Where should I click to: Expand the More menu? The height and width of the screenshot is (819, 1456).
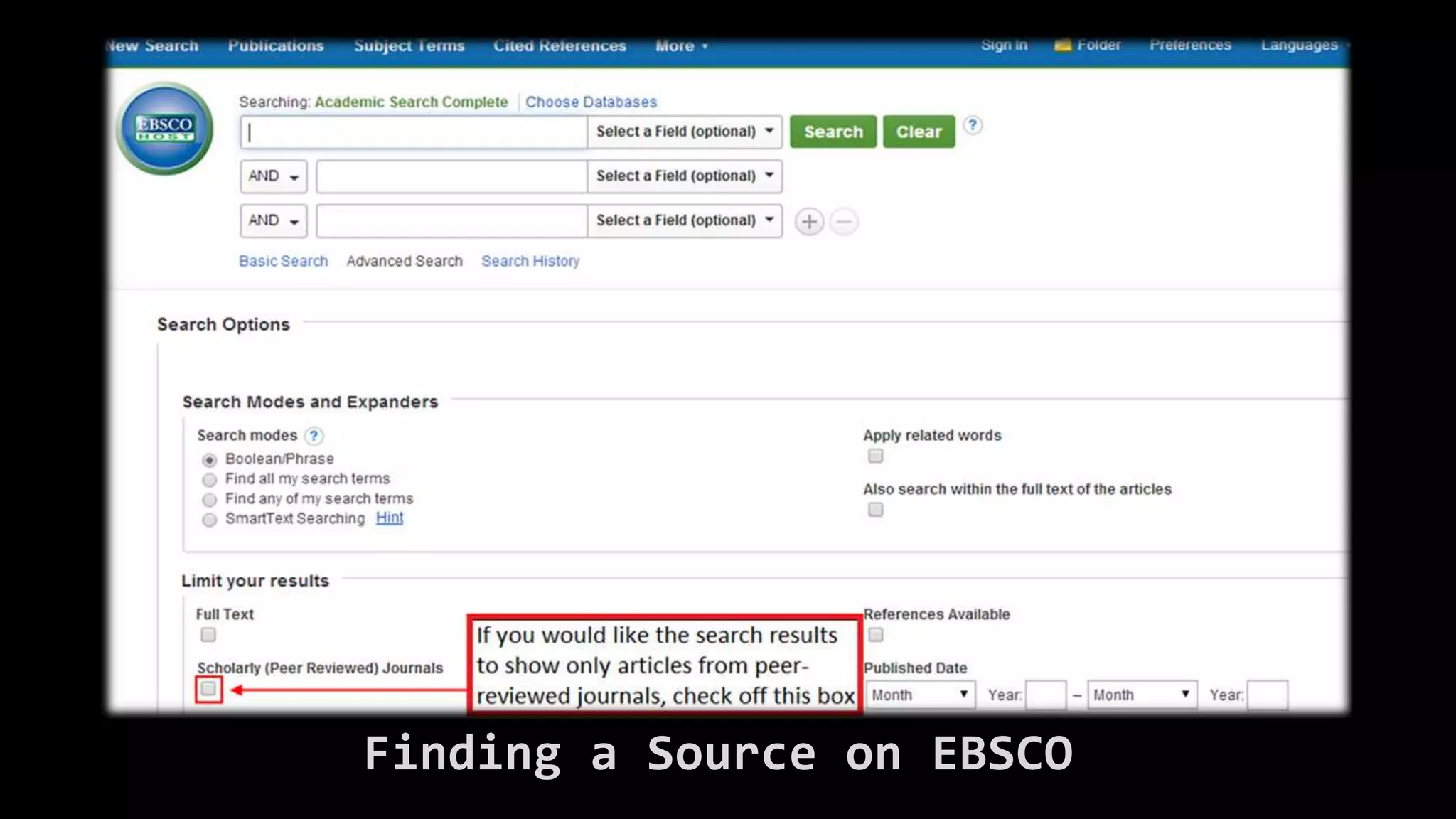[682, 46]
